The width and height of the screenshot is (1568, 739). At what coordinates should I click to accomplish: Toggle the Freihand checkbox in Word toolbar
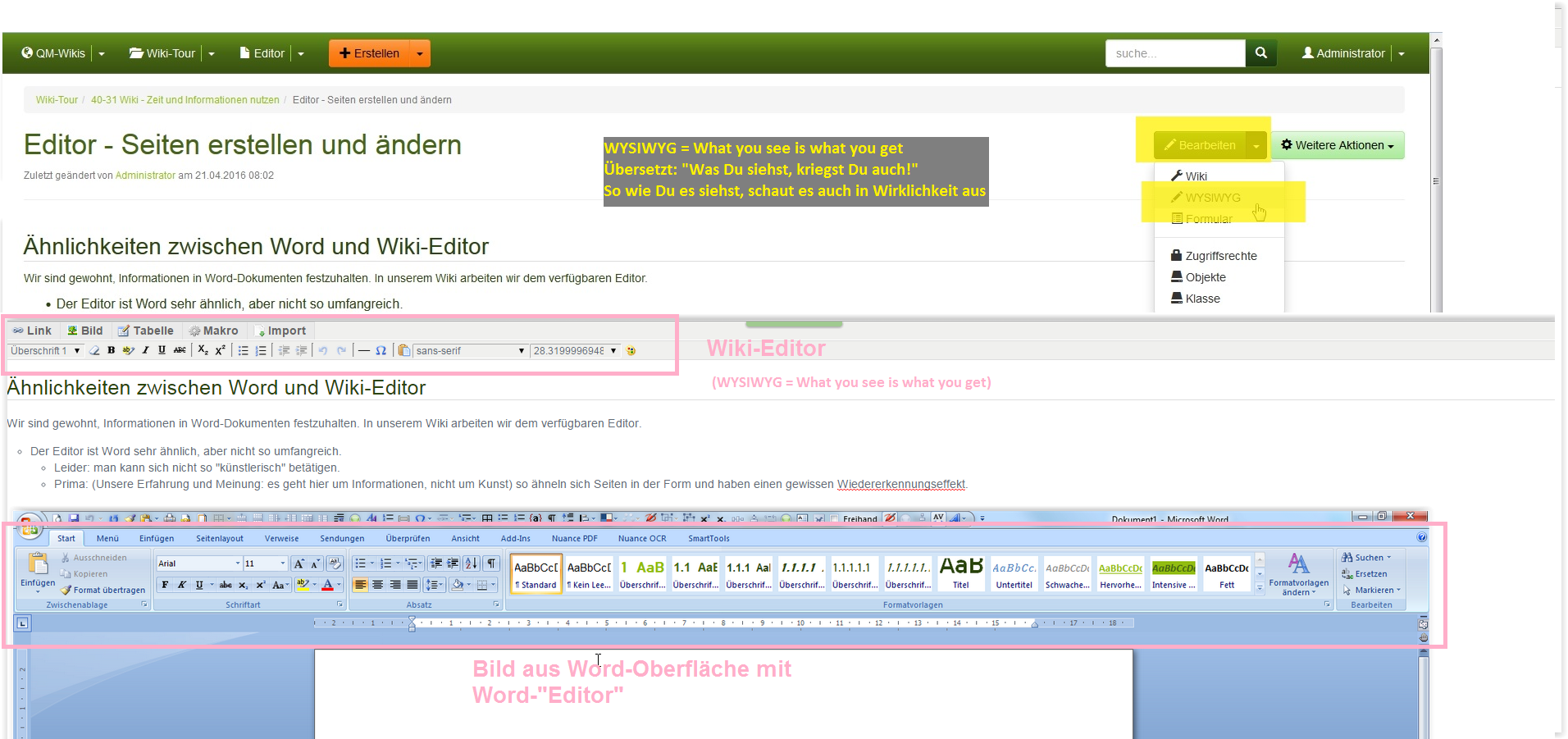(834, 518)
